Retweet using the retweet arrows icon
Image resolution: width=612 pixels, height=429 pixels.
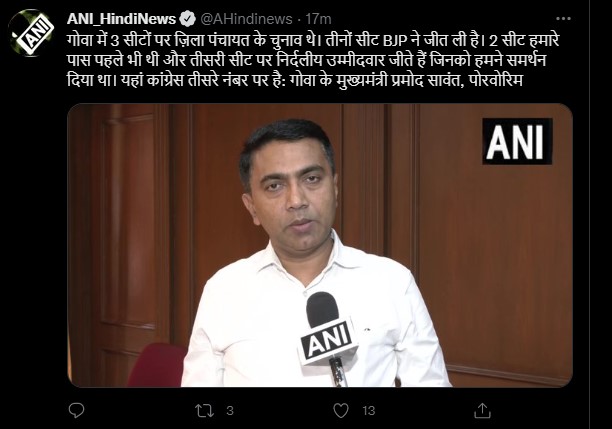point(205,410)
